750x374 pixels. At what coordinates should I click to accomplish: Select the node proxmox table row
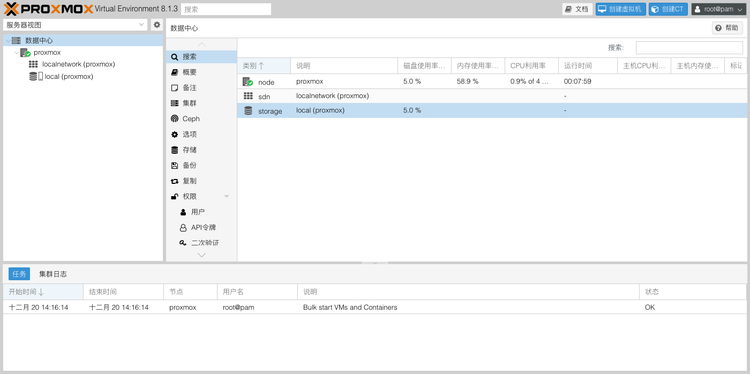coord(493,81)
